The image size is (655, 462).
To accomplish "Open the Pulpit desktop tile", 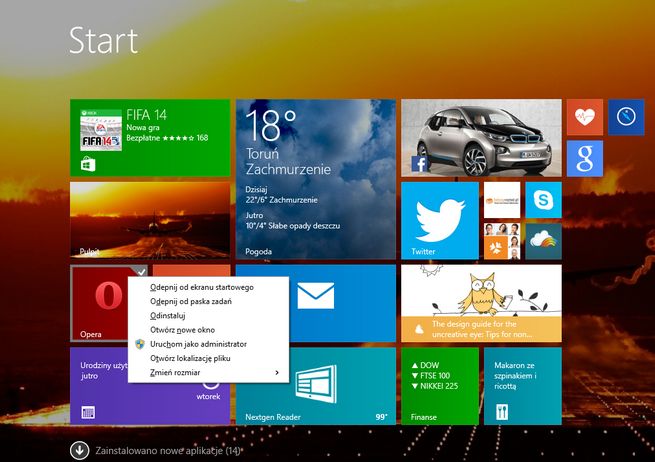I will tap(150, 220).
